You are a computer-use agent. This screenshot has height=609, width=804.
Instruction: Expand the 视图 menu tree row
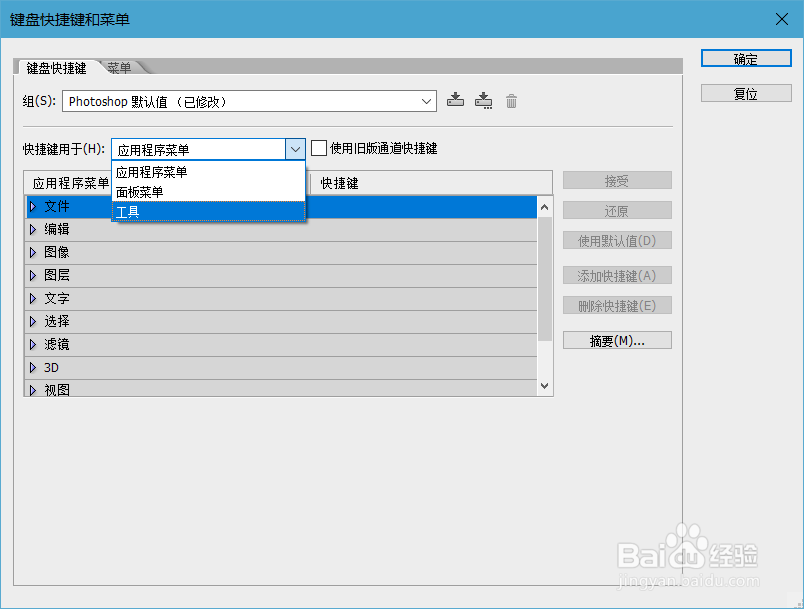[x=33, y=390]
